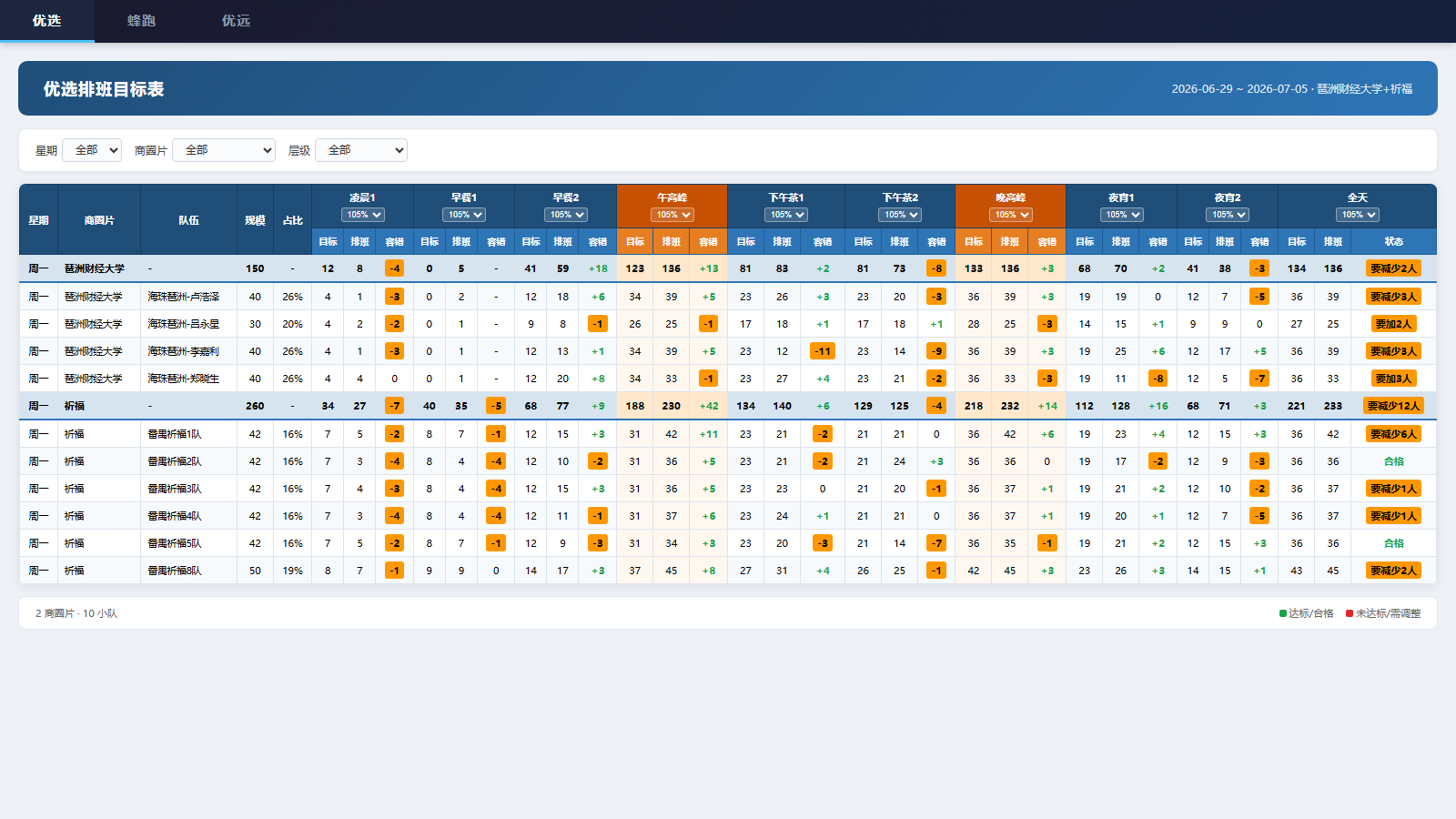Click the 午高峰 header label

(672, 197)
